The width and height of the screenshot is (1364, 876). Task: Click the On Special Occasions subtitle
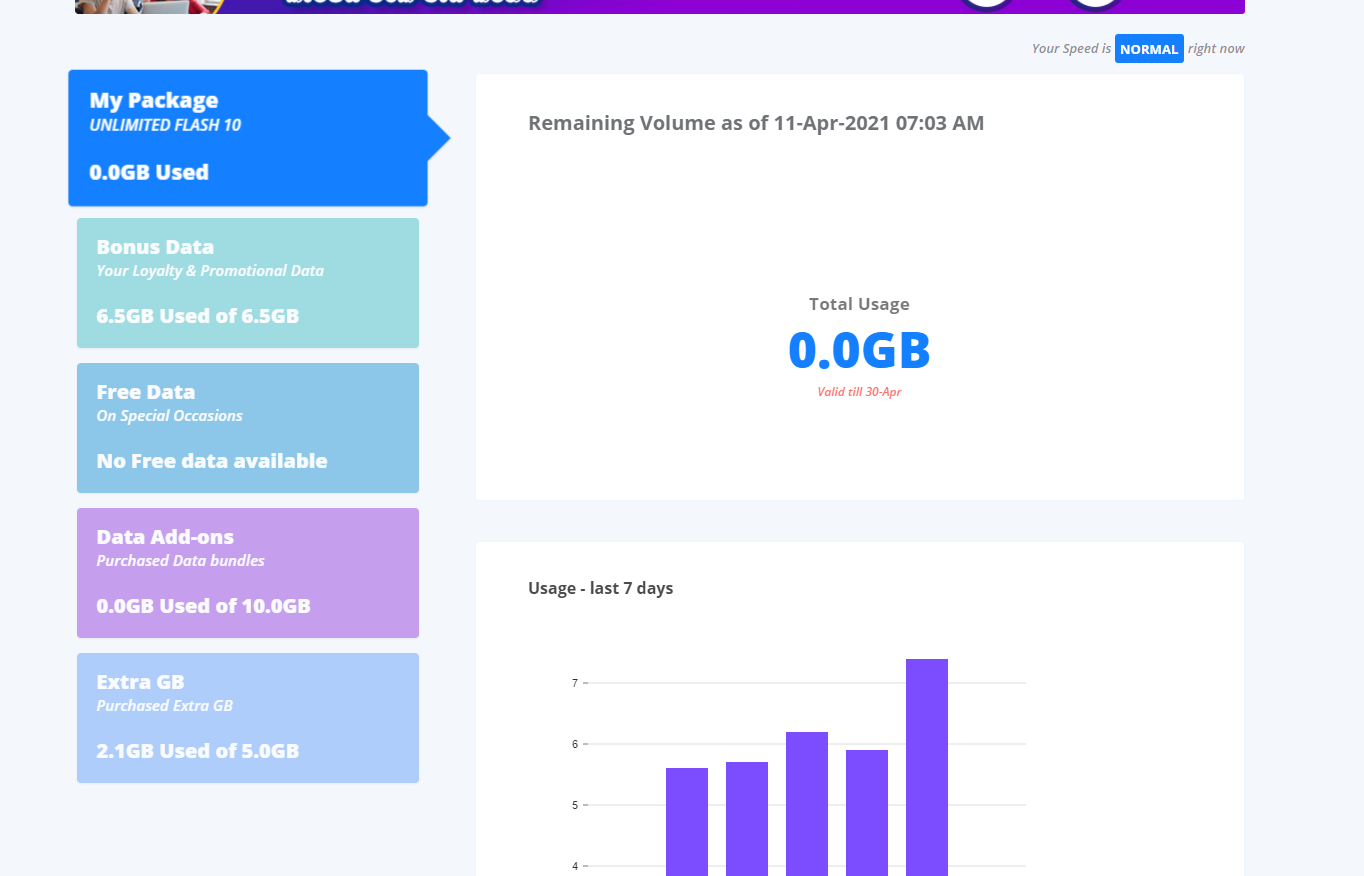click(x=170, y=416)
